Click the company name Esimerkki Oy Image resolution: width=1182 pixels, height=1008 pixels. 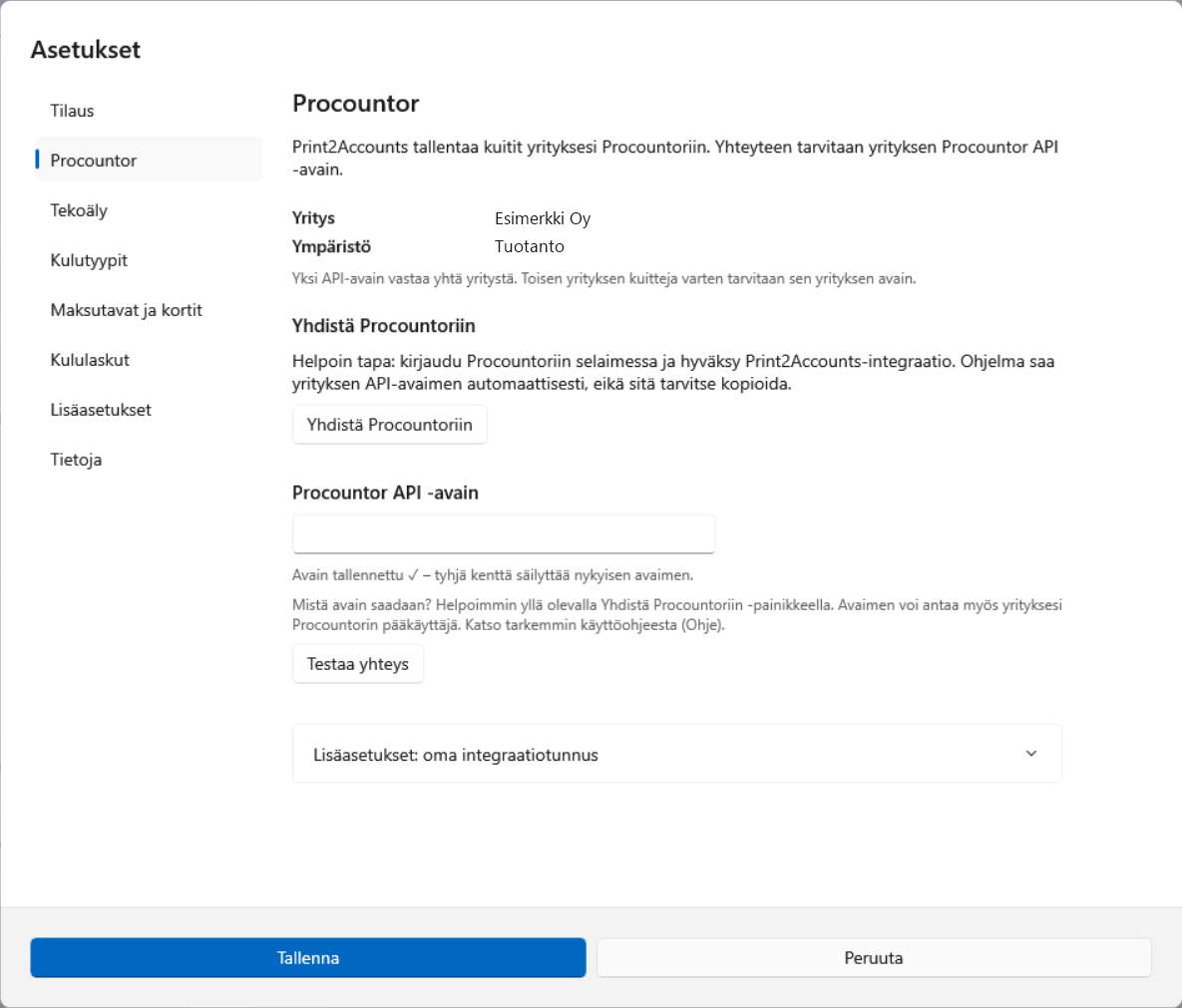(x=543, y=218)
